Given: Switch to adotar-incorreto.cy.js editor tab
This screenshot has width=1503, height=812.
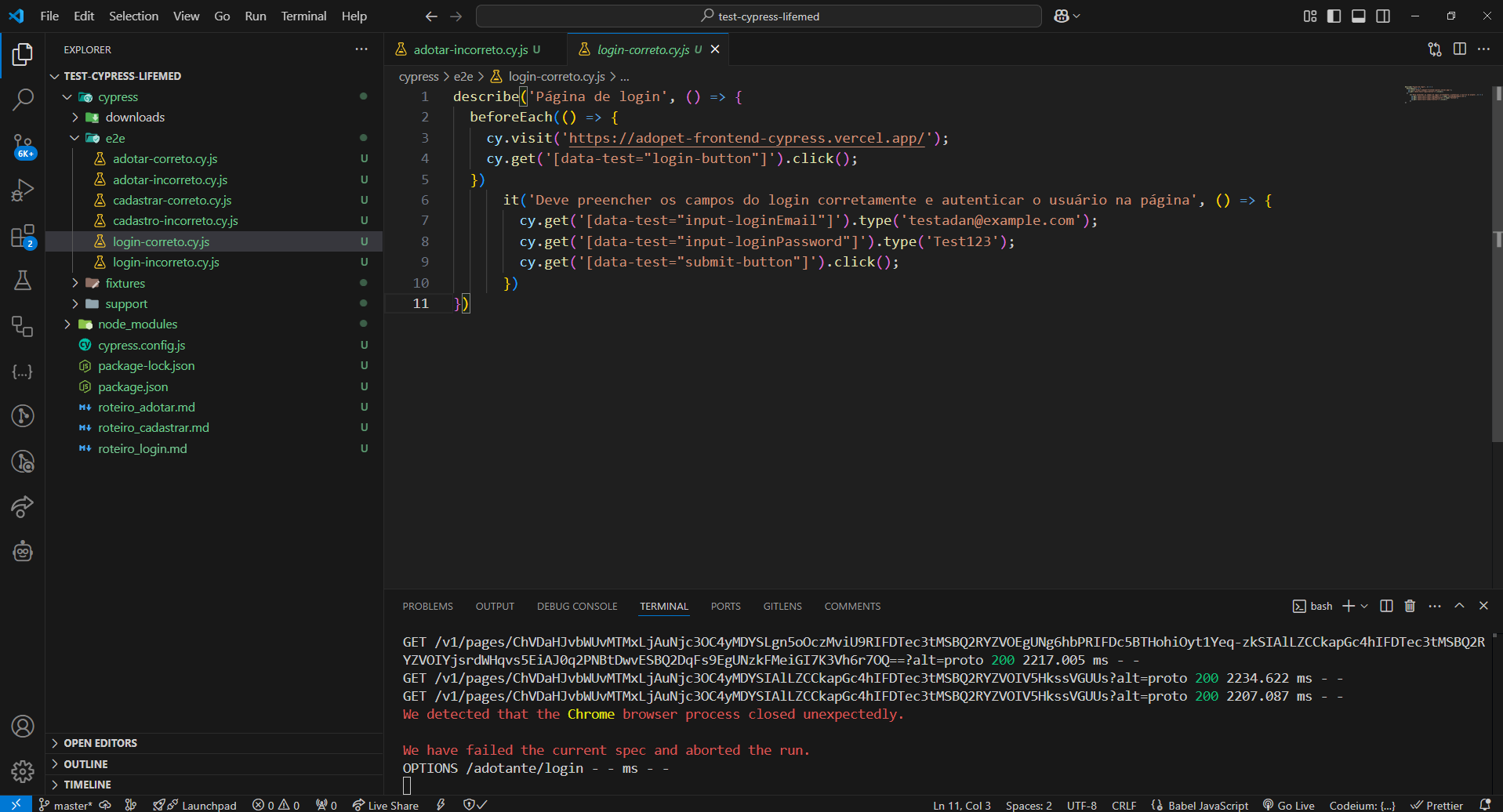Looking at the screenshot, I should click(475, 49).
